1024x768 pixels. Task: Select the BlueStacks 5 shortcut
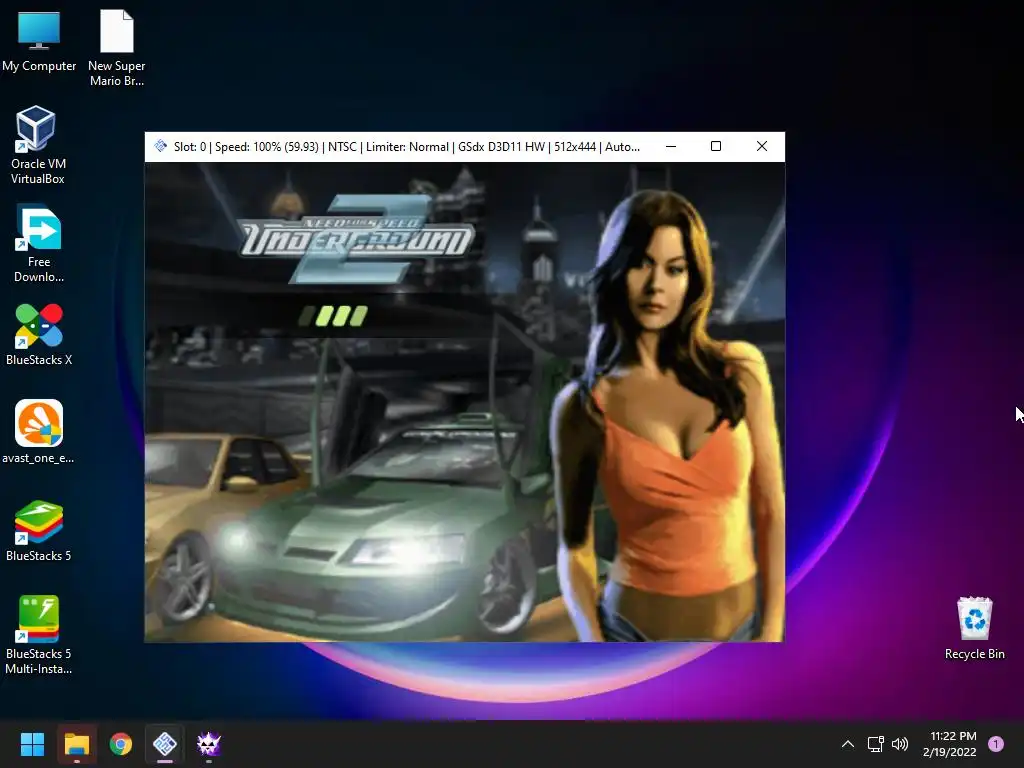click(39, 530)
